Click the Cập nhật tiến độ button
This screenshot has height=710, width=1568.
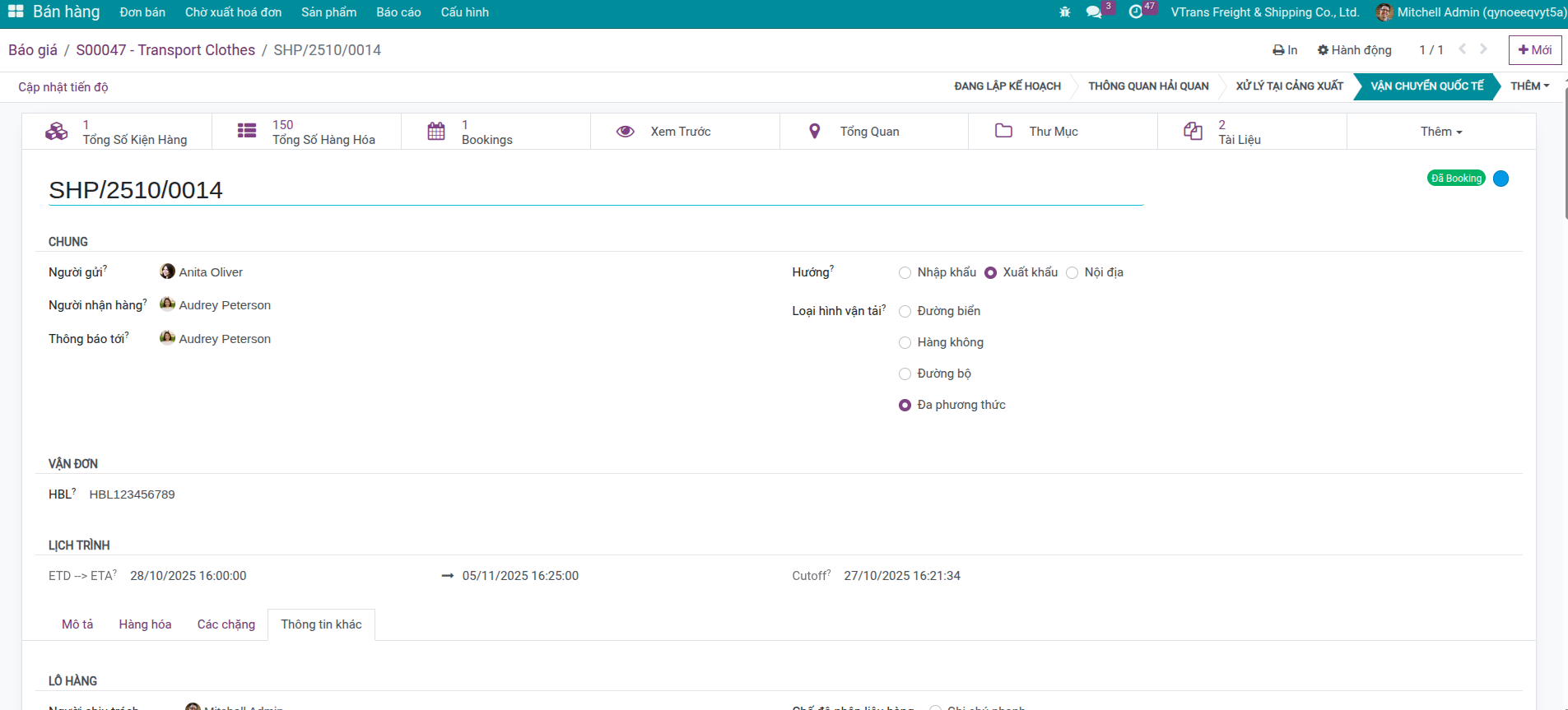63,87
